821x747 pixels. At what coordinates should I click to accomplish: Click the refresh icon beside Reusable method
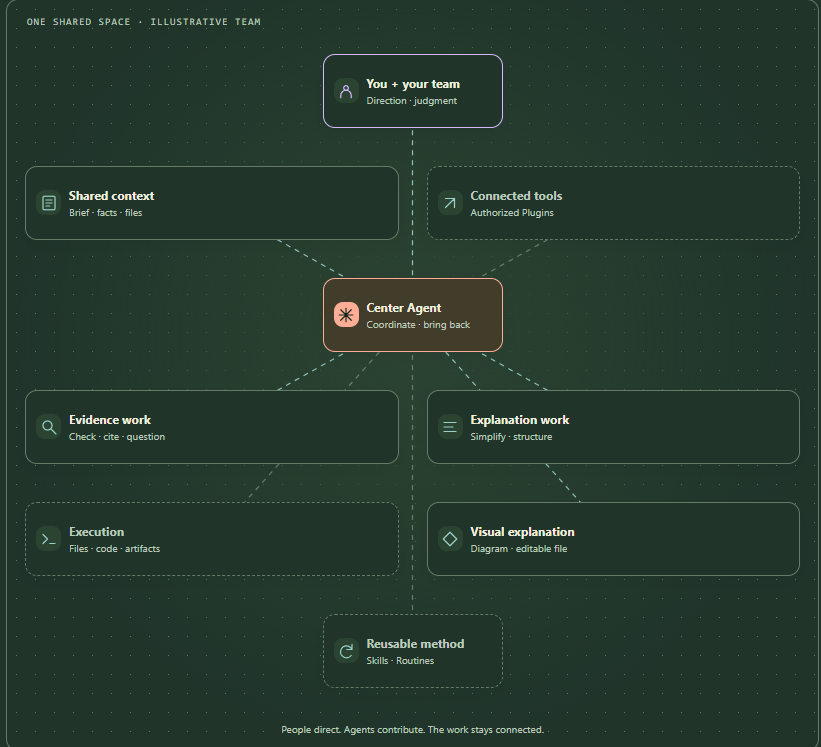pos(346,651)
